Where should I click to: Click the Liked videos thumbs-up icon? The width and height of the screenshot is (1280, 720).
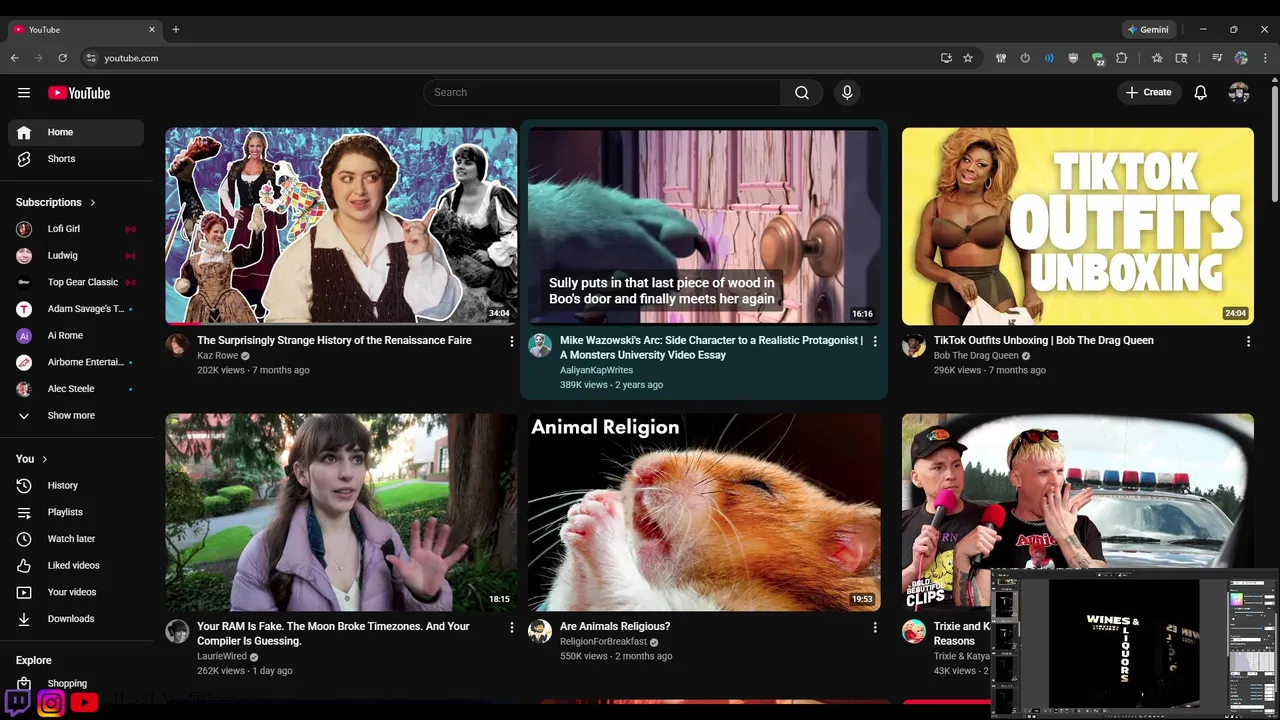click(24, 566)
